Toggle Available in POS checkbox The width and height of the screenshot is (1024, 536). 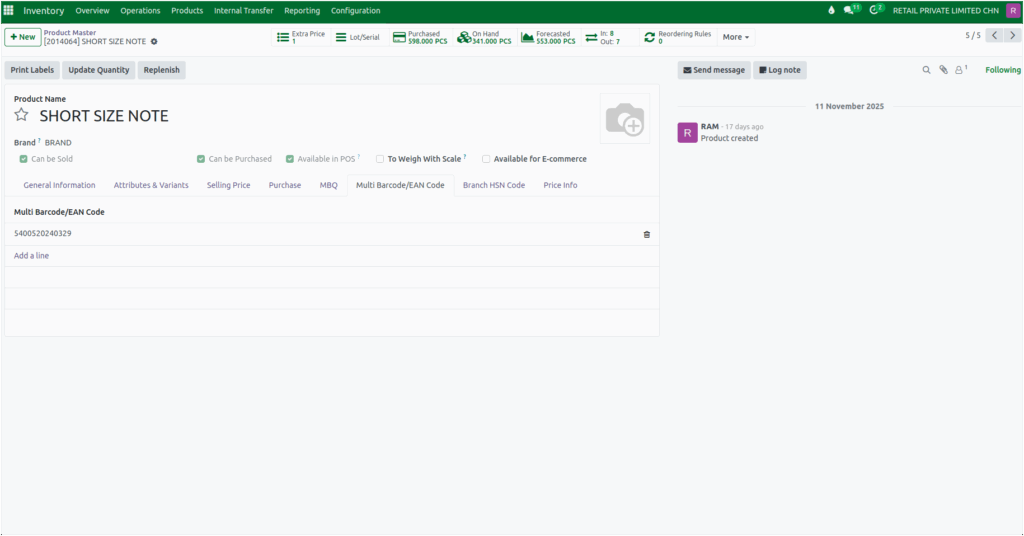[290, 159]
